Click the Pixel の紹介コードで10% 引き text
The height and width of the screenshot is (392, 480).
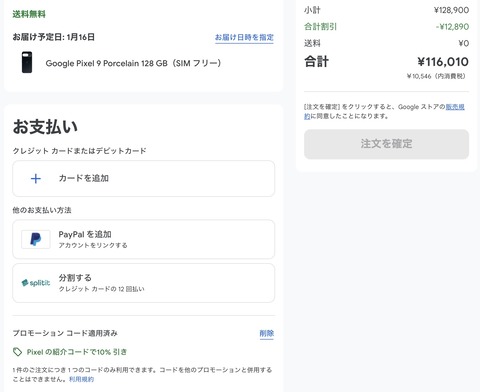click(x=77, y=352)
